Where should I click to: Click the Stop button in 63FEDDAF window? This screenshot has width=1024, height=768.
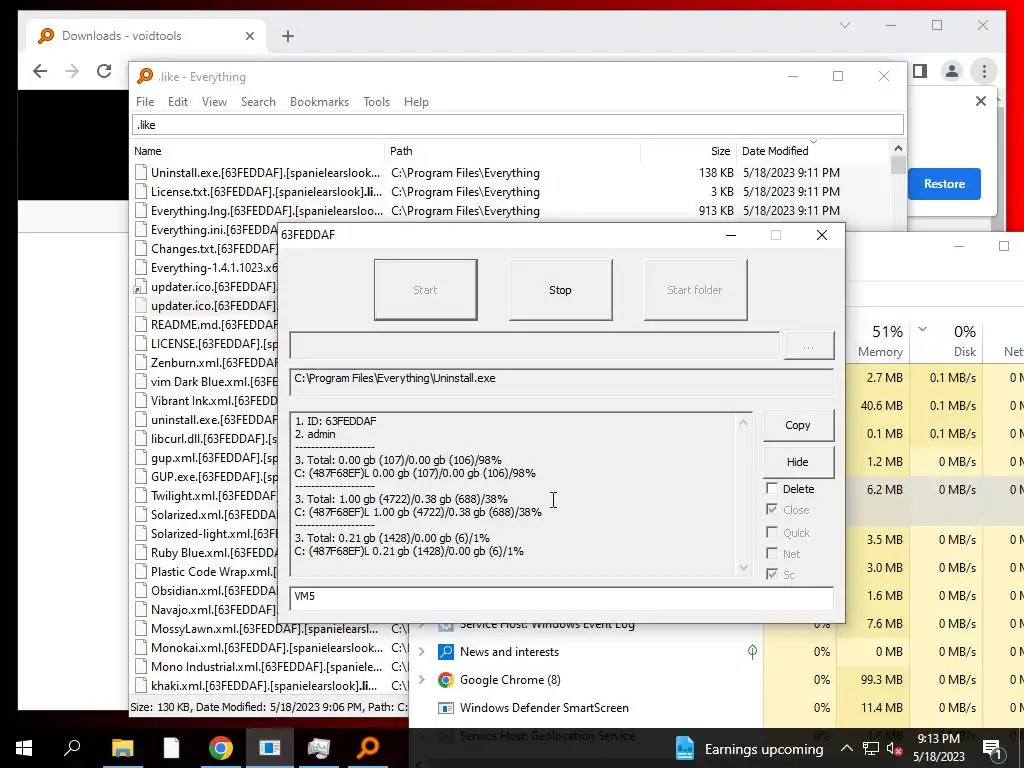pyautogui.click(x=560, y=290)
